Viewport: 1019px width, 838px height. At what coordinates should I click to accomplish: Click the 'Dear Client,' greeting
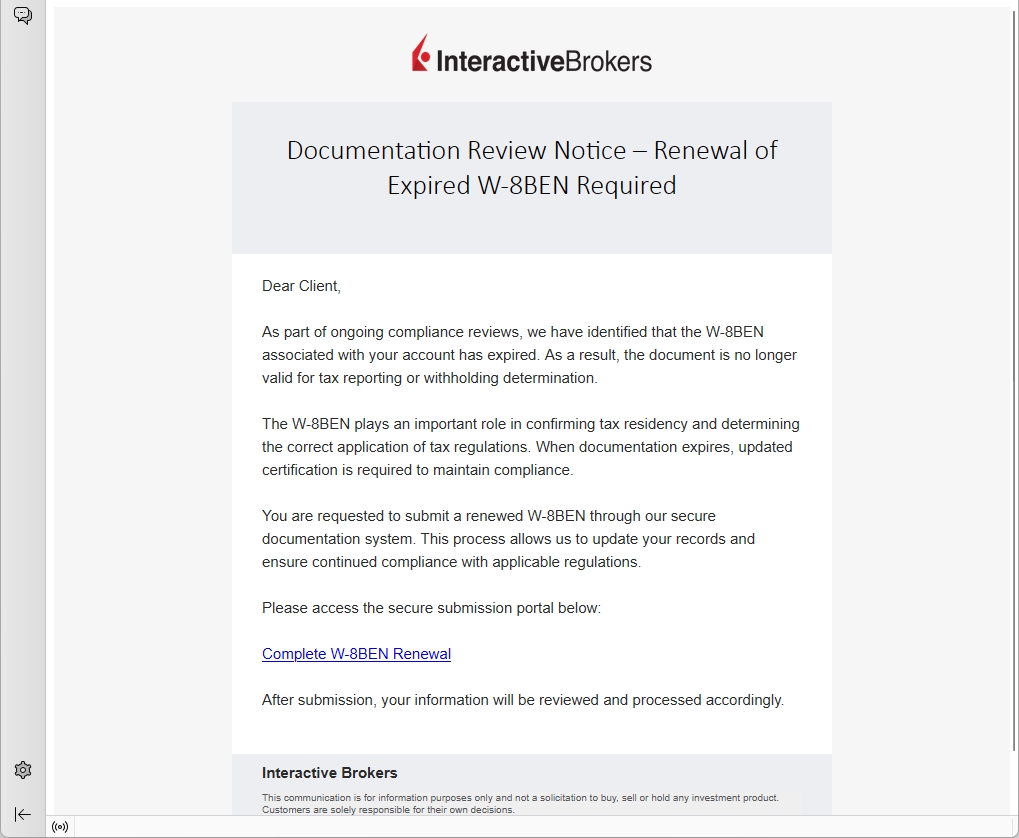tap(301, 286)
